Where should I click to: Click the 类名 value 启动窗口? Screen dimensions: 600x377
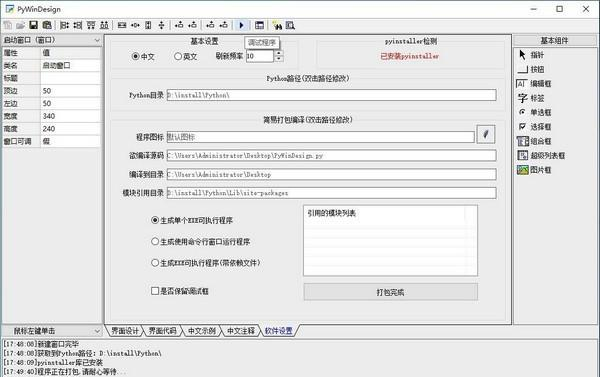pos(71,65)
